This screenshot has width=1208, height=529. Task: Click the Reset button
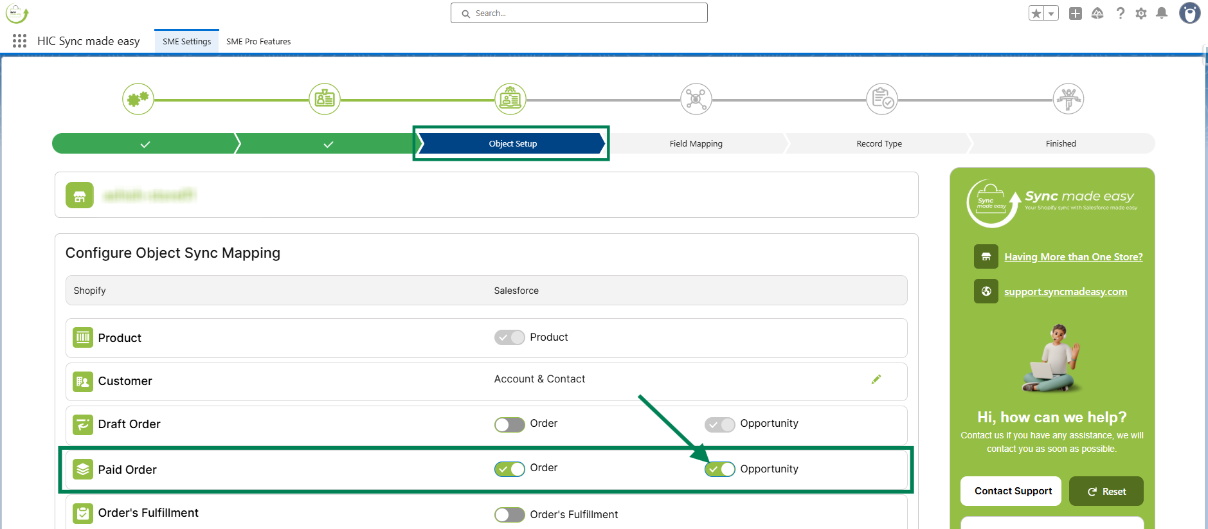[1106, 491]
